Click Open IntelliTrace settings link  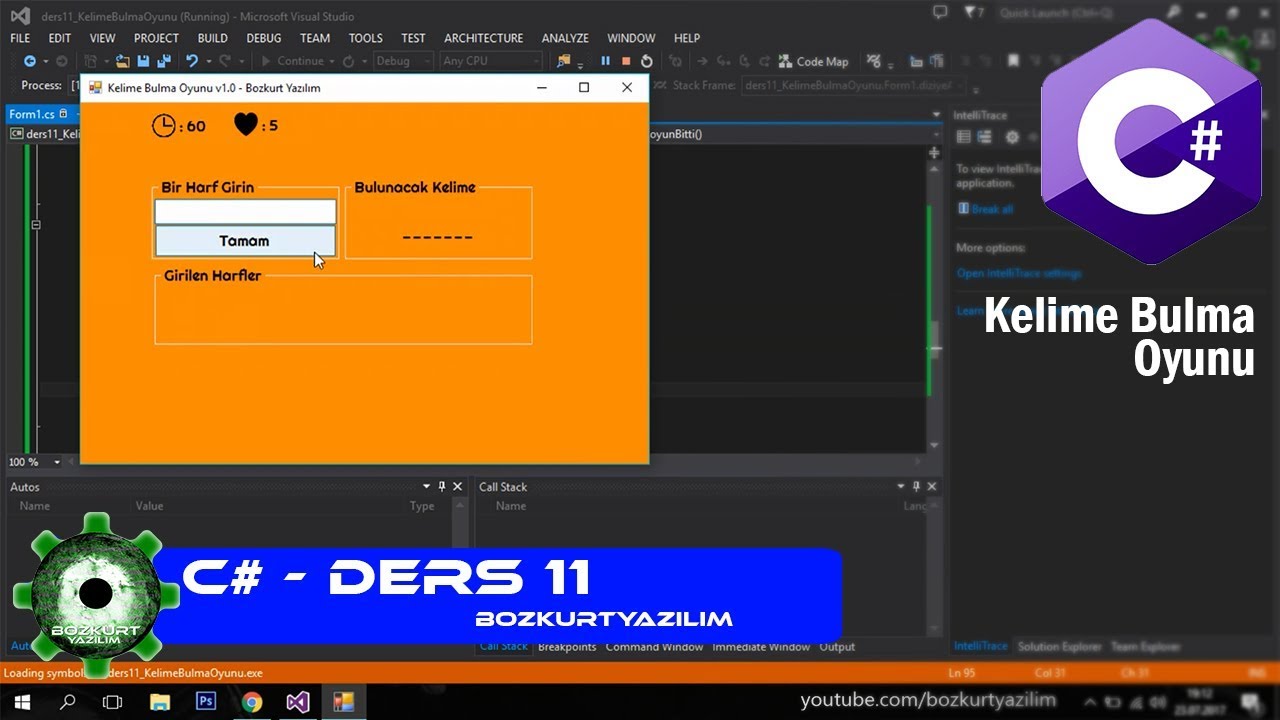pos(1019,273)
